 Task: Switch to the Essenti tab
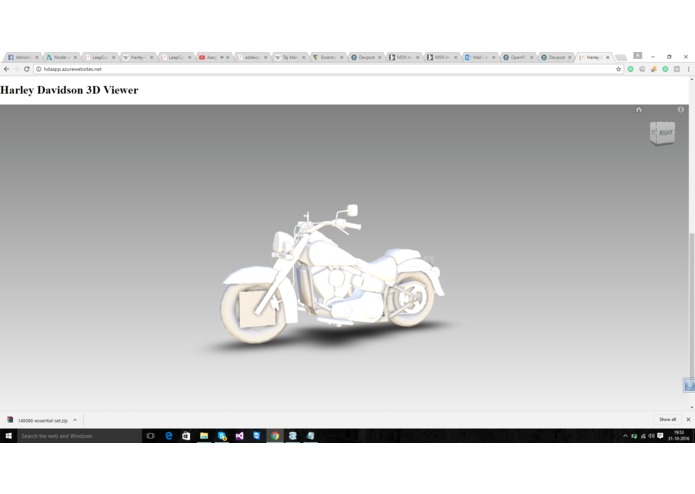327,58
